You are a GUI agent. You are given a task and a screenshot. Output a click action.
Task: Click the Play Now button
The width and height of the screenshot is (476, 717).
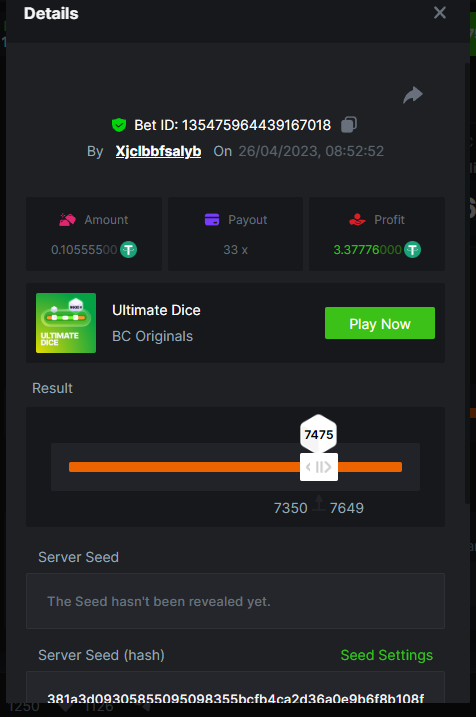click(380, 323)
